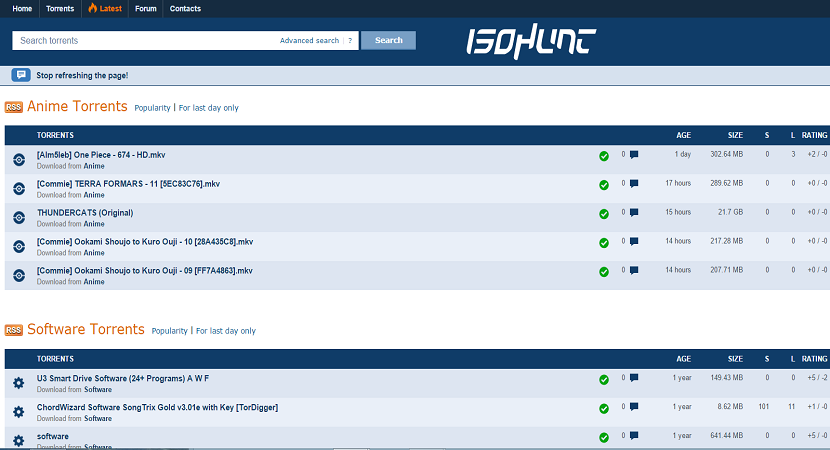Click the anime icon for One Piece 674

(x=19, y=159)
